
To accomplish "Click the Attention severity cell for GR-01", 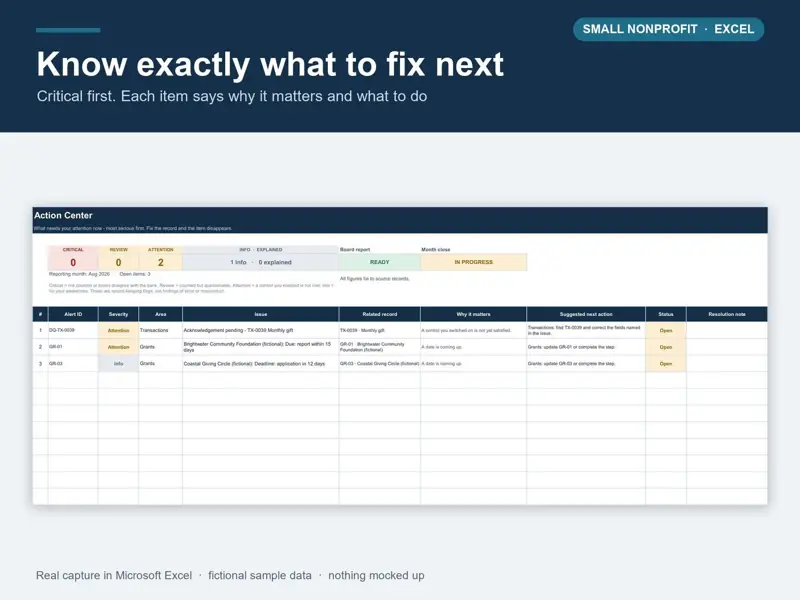I will 118,347.
